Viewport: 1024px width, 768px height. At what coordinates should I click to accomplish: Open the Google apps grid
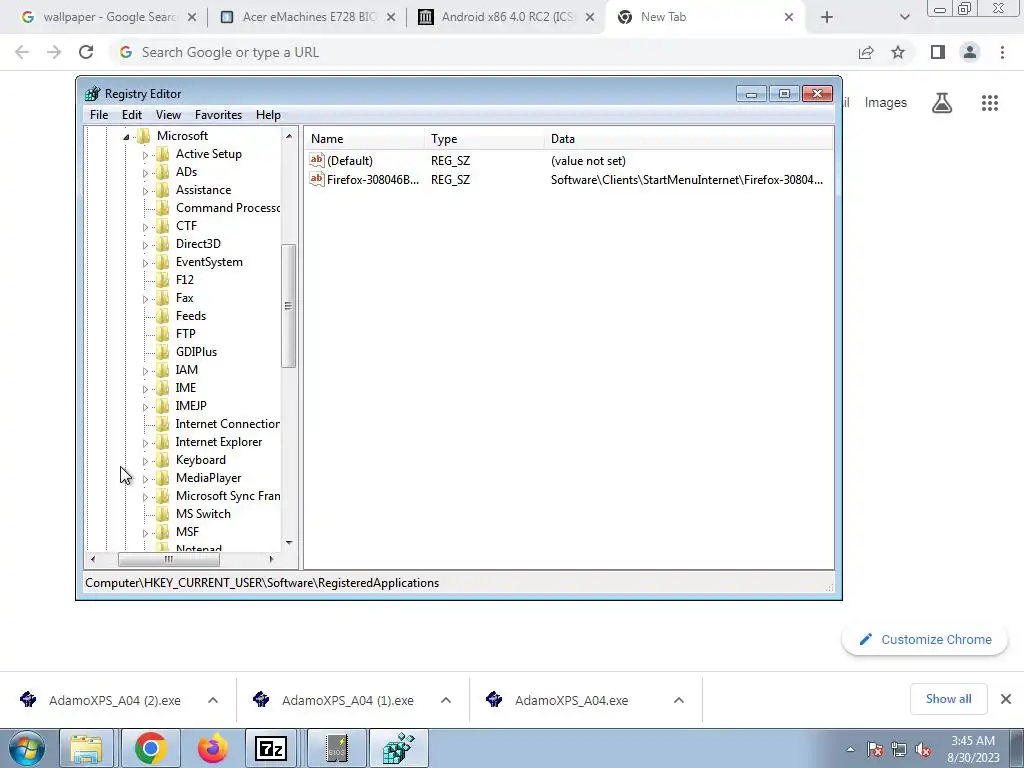989,103
